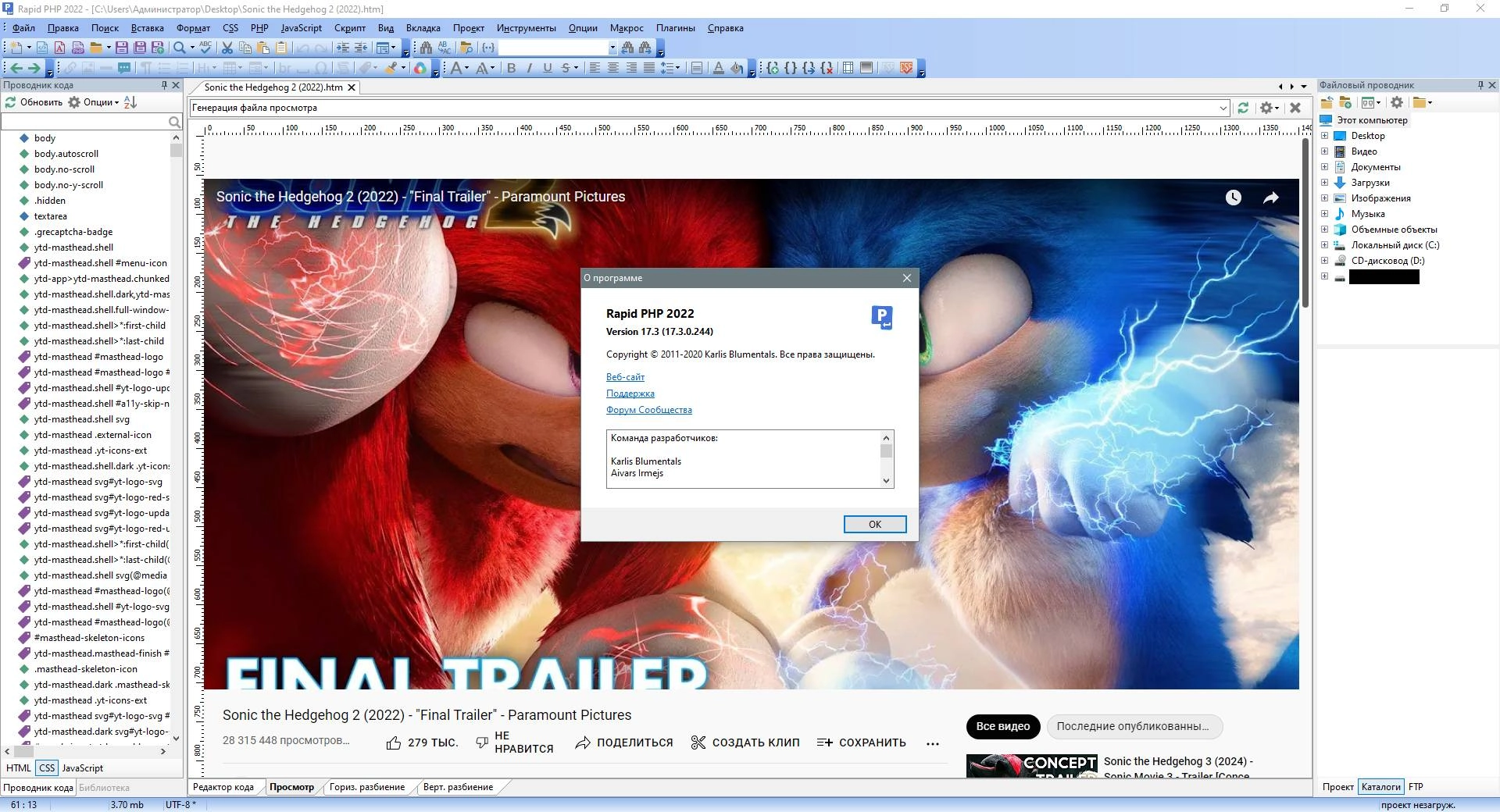Open the Файл menu
Viewport: 1500px width, 812px height.
click(x=23, y=28)
